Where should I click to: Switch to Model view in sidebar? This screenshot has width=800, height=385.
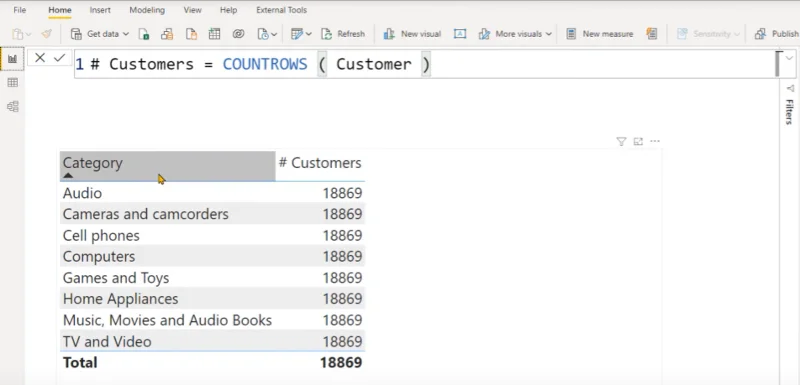coord(12,106)
